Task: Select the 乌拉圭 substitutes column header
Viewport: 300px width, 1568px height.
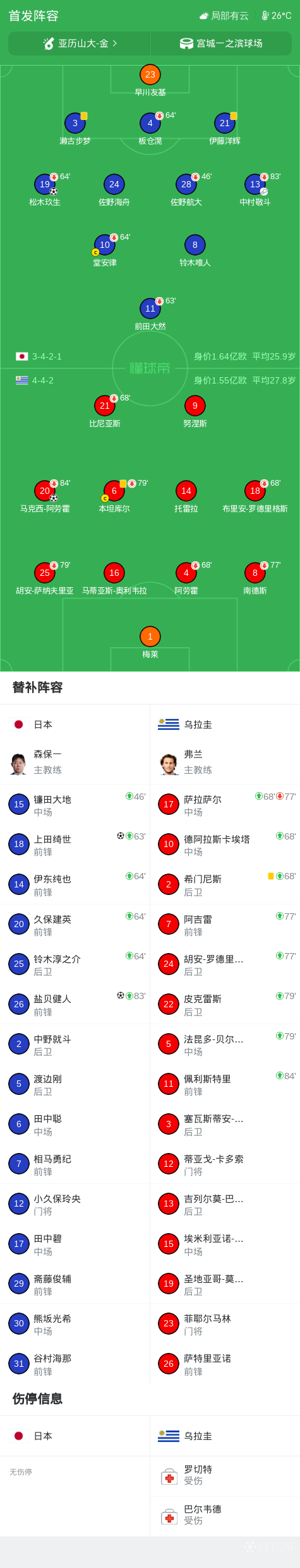Action: 225,725
